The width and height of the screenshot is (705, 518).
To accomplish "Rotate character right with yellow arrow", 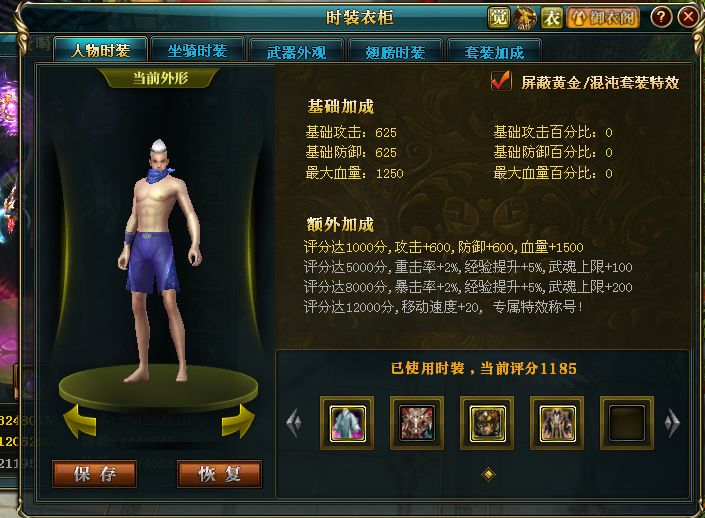I will [x=238, y=421].
